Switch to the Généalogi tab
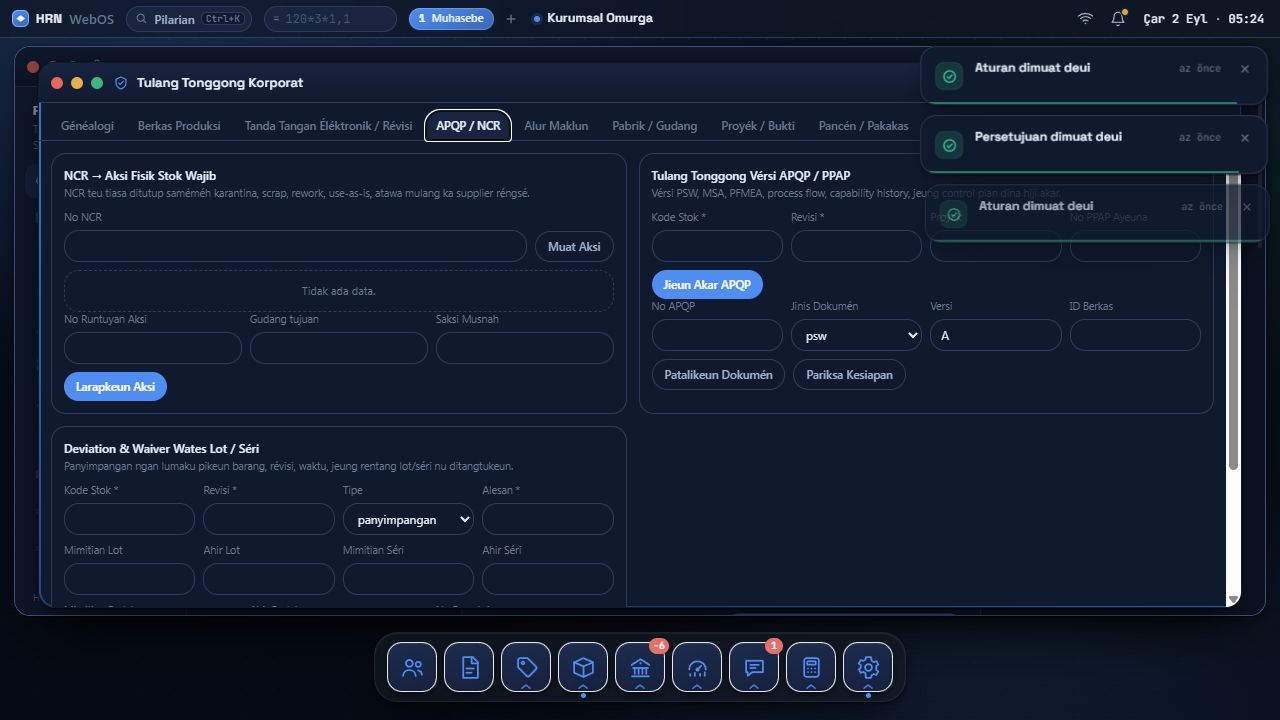 [87, 126]
